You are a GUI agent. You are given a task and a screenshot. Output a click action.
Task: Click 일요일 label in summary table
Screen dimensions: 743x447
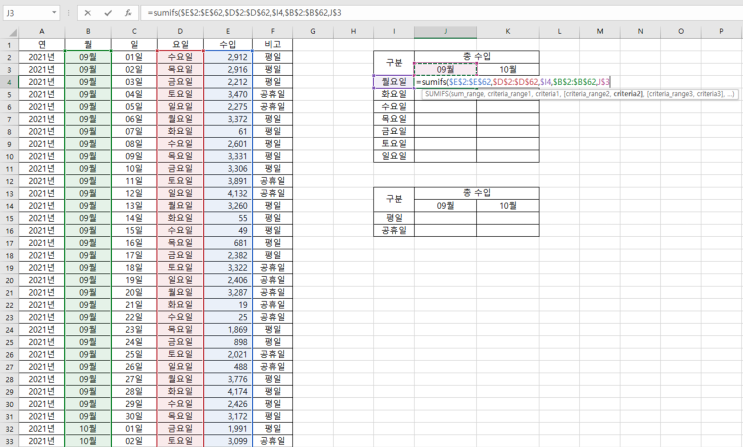point(394,156)
